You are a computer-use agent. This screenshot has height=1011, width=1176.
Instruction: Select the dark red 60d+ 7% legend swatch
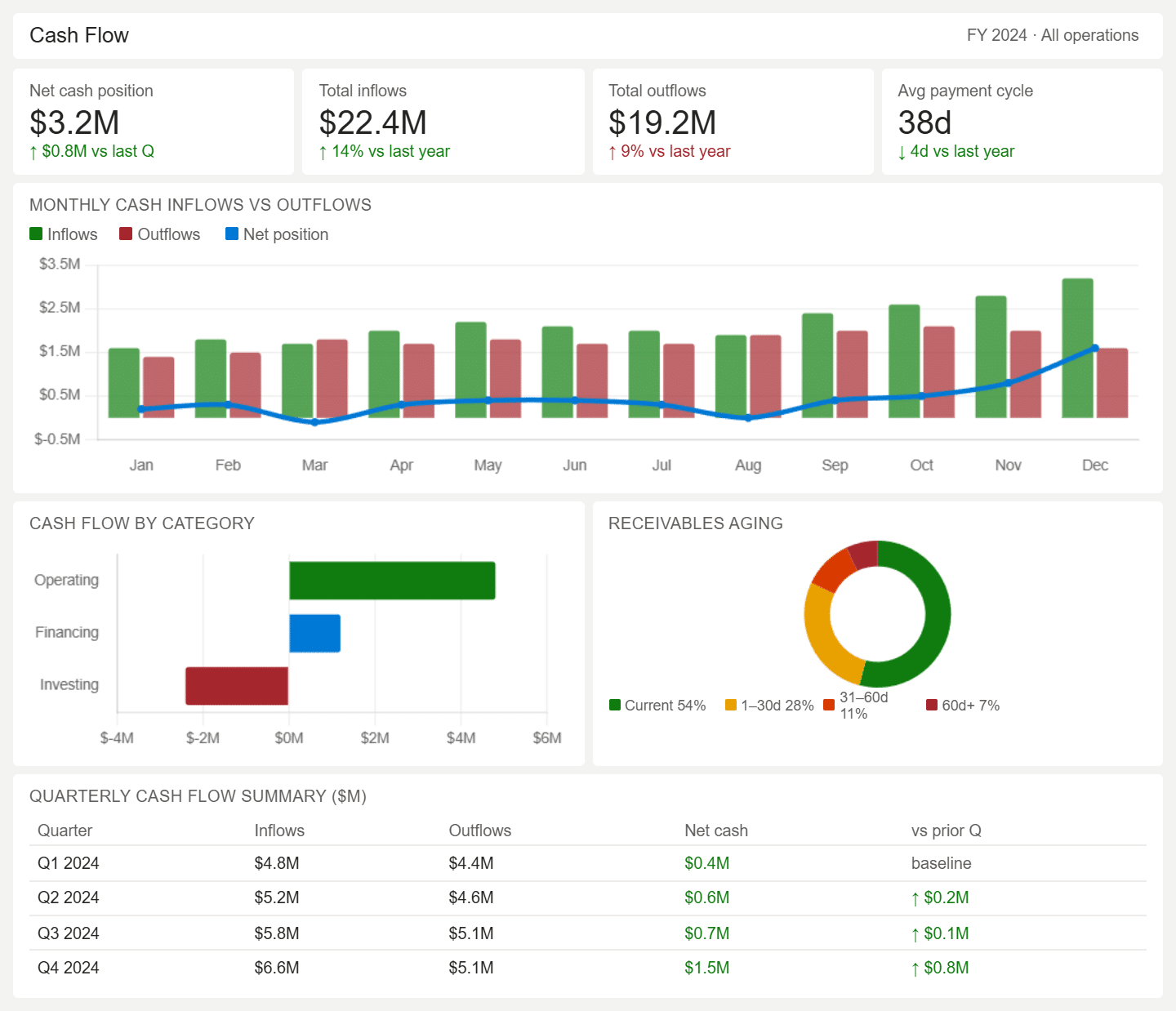[x=932, y=705]
